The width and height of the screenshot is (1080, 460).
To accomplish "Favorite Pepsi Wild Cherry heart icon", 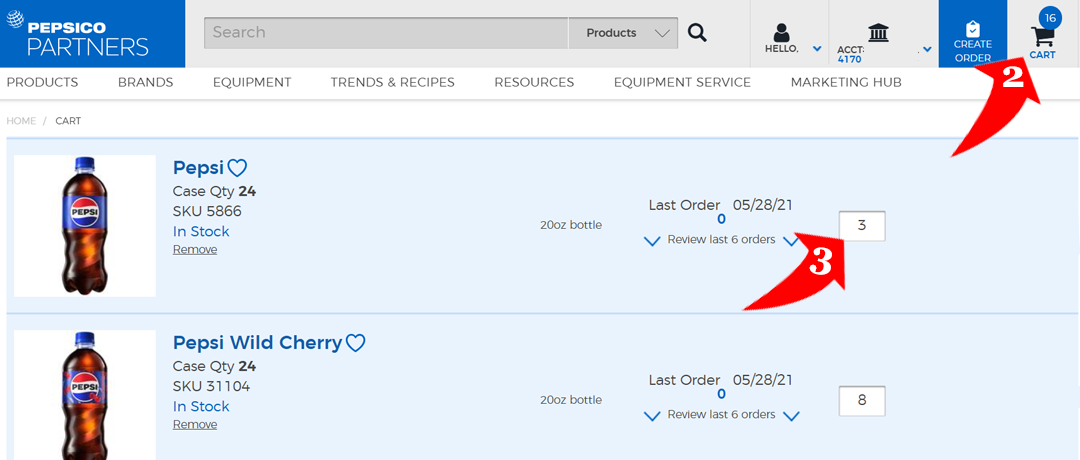I will [x=356, y=343].
